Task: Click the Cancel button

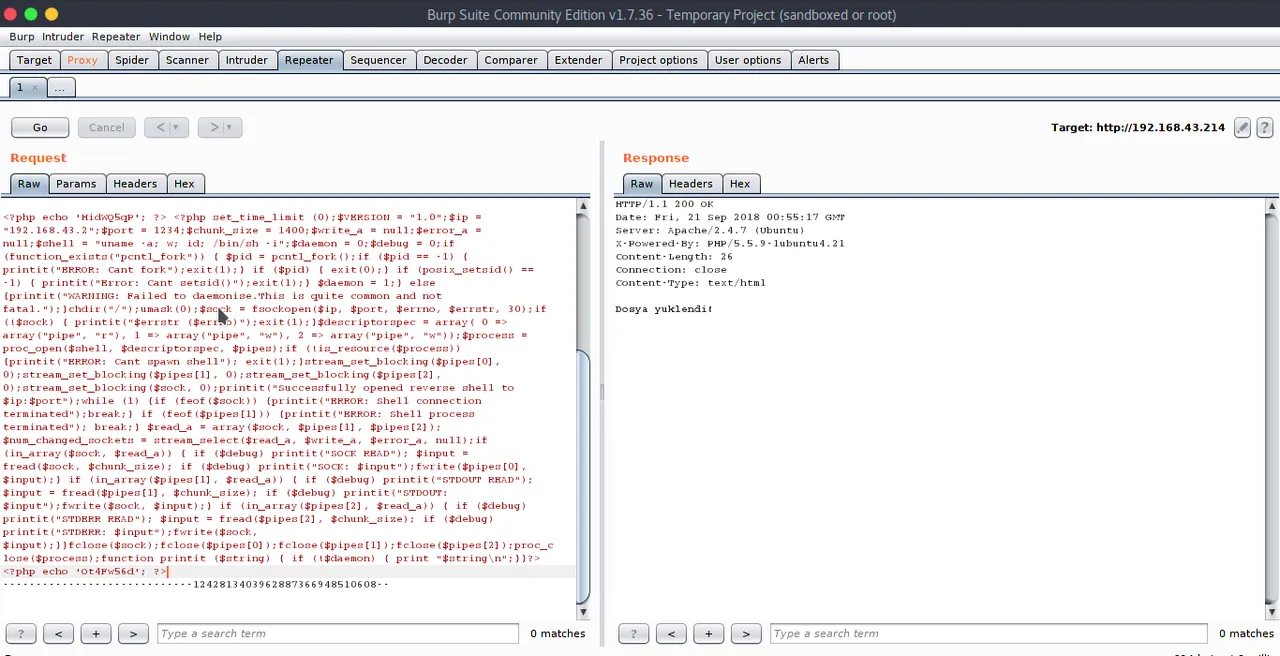Action: coord(106,128)
